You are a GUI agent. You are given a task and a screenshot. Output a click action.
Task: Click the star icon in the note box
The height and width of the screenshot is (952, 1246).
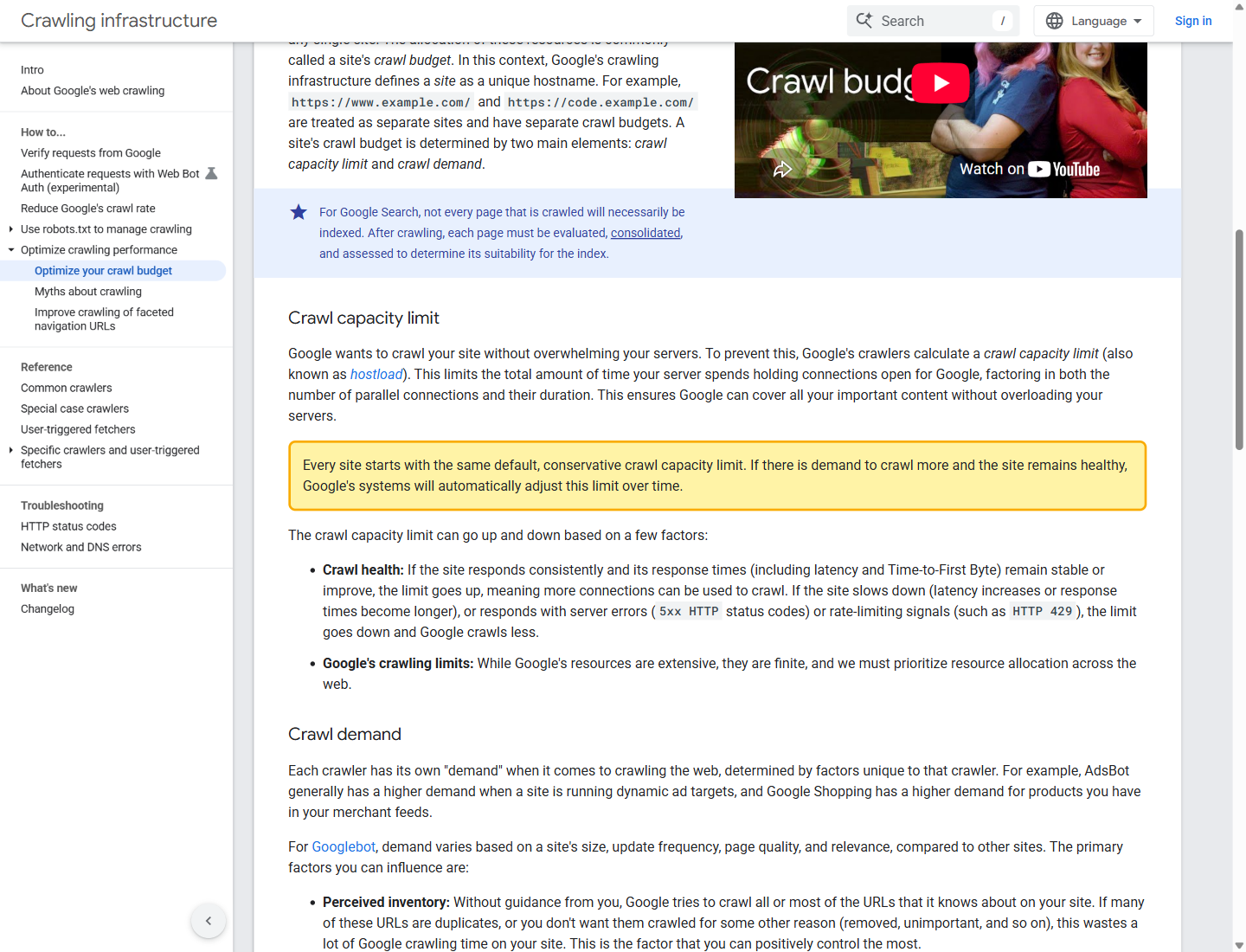[299, 212]
